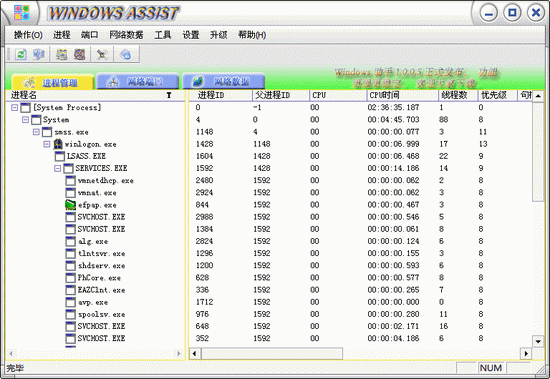Sort by the 父进程ID column header
The height and width of the screenshot is (379, 550).
point(281,95)
